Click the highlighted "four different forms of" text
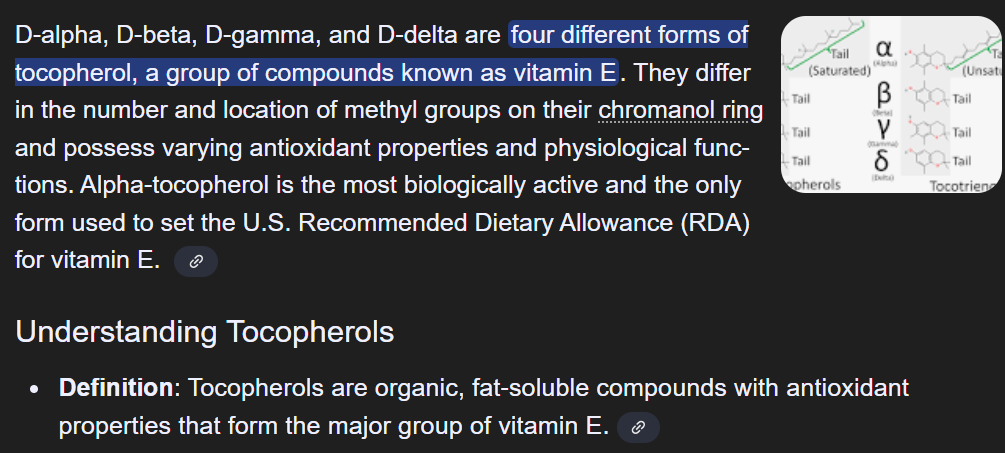The image size is (1005, 453). click(x=629, y=36)
